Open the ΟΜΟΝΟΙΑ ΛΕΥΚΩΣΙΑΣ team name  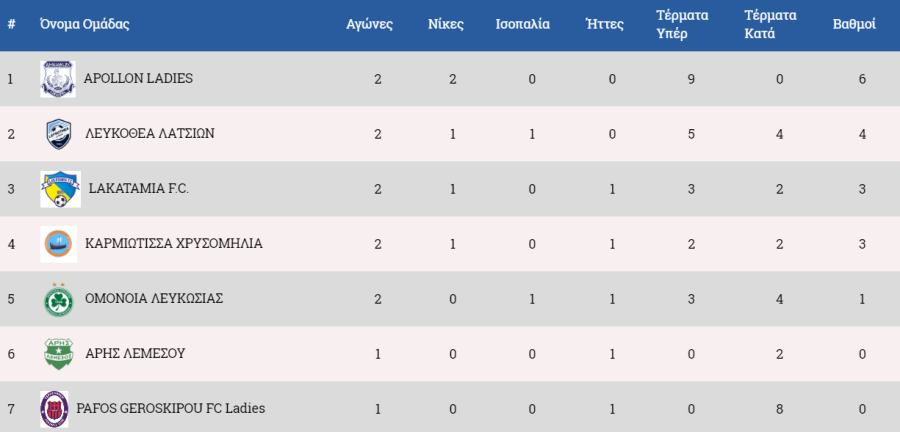(x=154, y=299)
